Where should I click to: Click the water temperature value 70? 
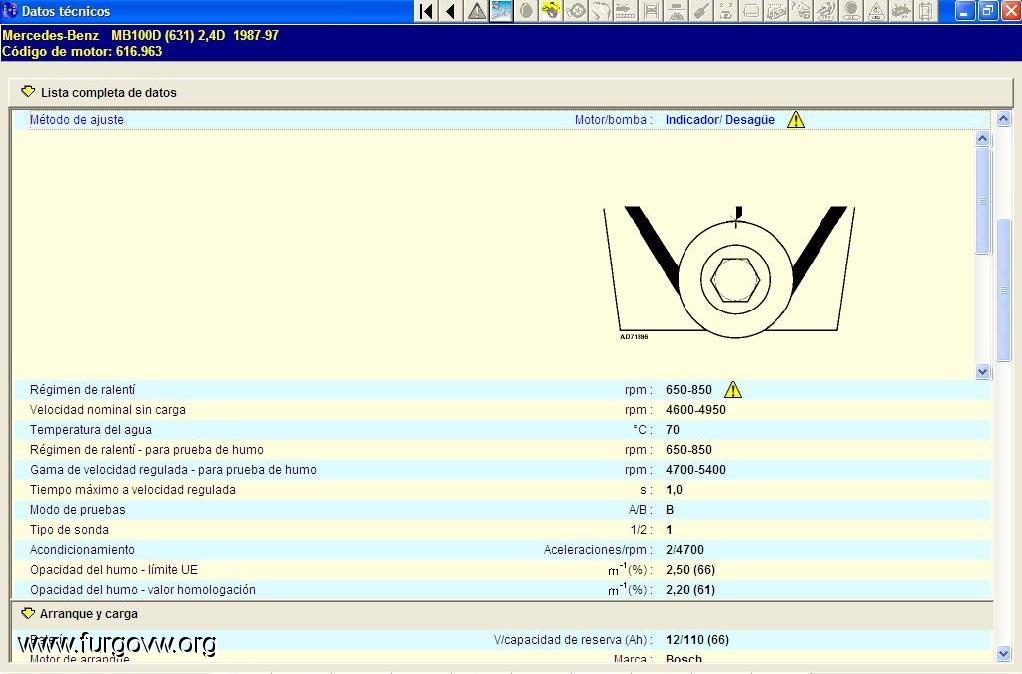tap(673, 430)
